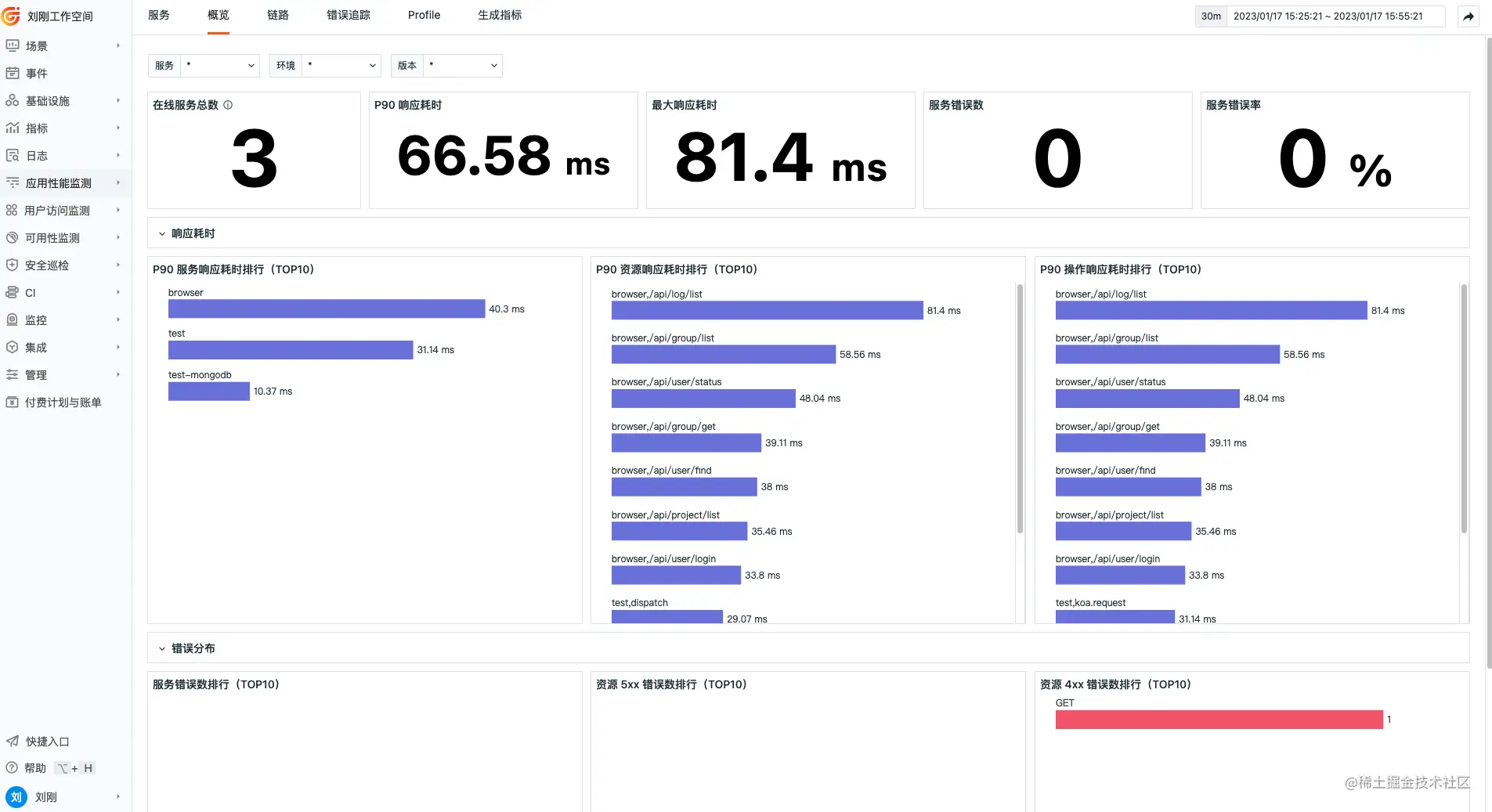Click the 监控 monitoring icon
1492x812 pixels.
[x=12, y=320]
